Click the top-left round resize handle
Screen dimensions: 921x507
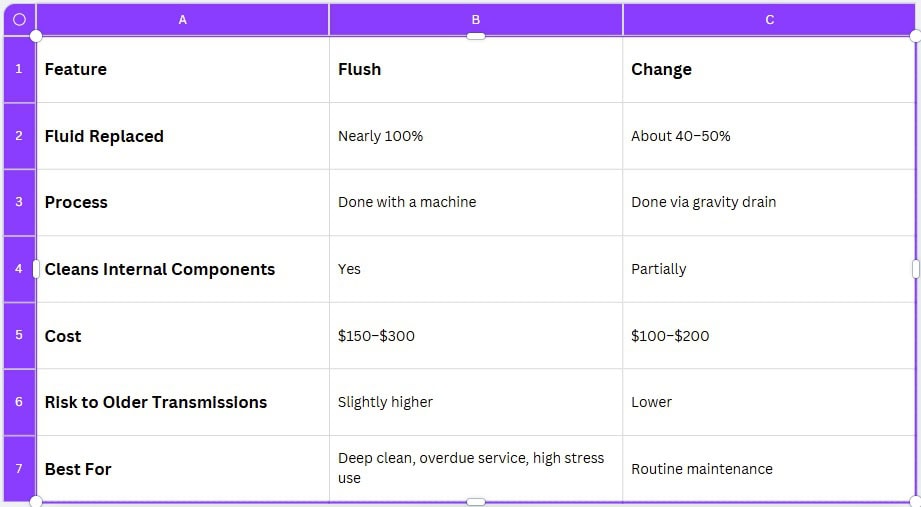(x=36, y=36)
